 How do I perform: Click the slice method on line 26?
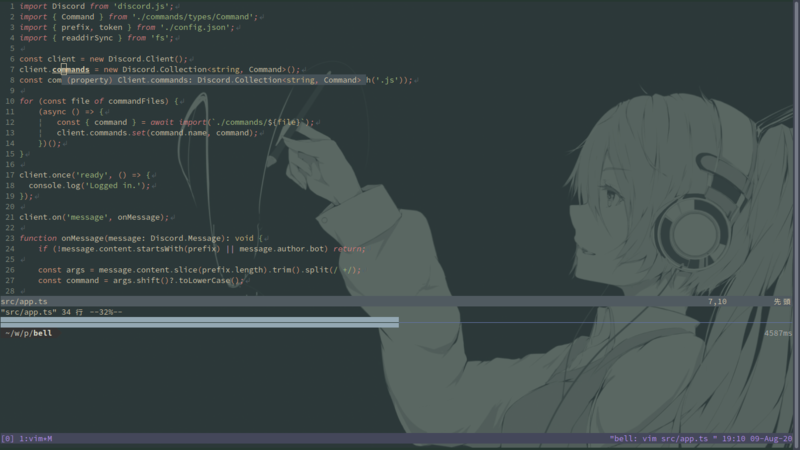coord(186,270)
